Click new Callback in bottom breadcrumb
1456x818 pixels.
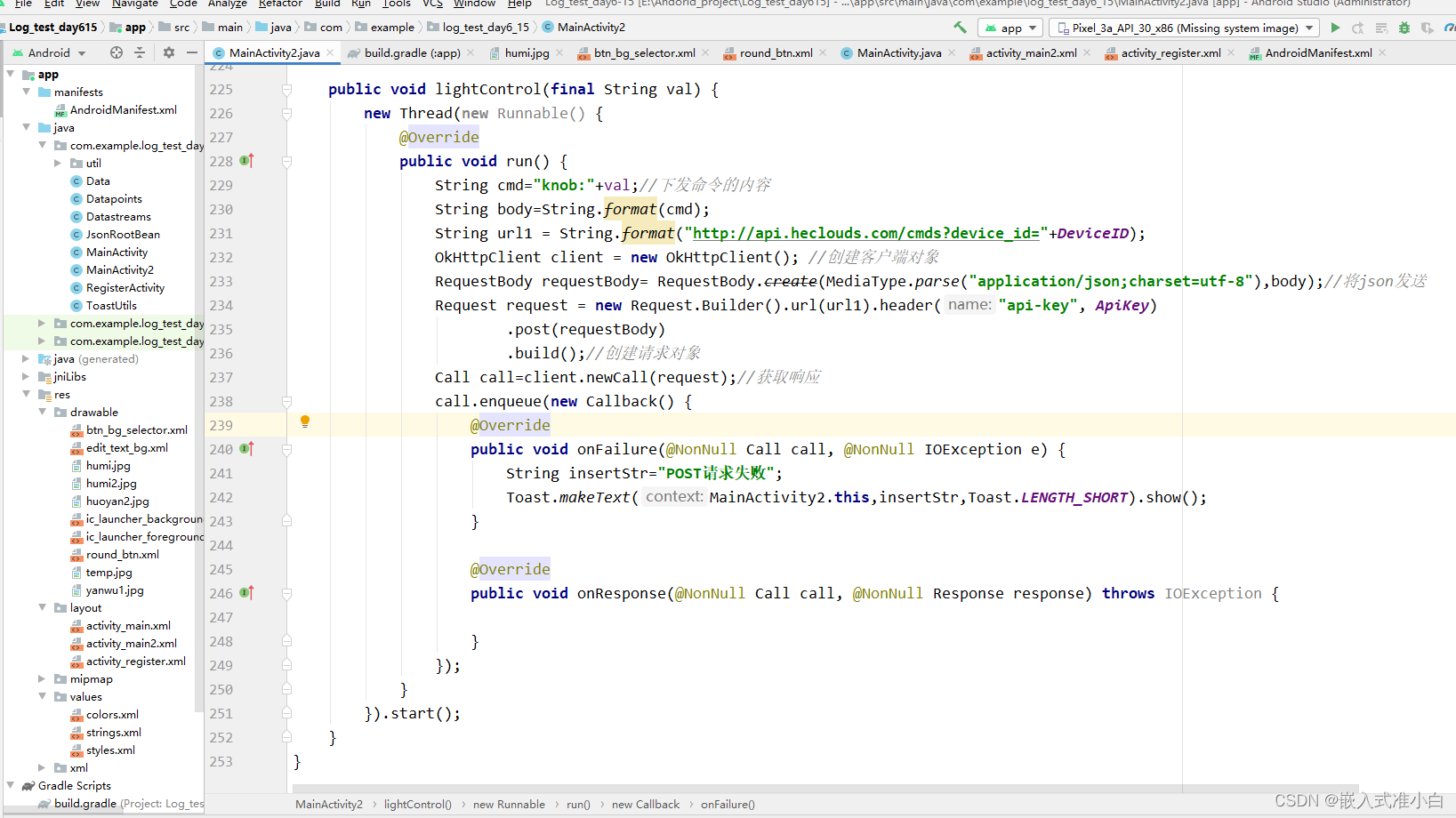pos(646,804)
